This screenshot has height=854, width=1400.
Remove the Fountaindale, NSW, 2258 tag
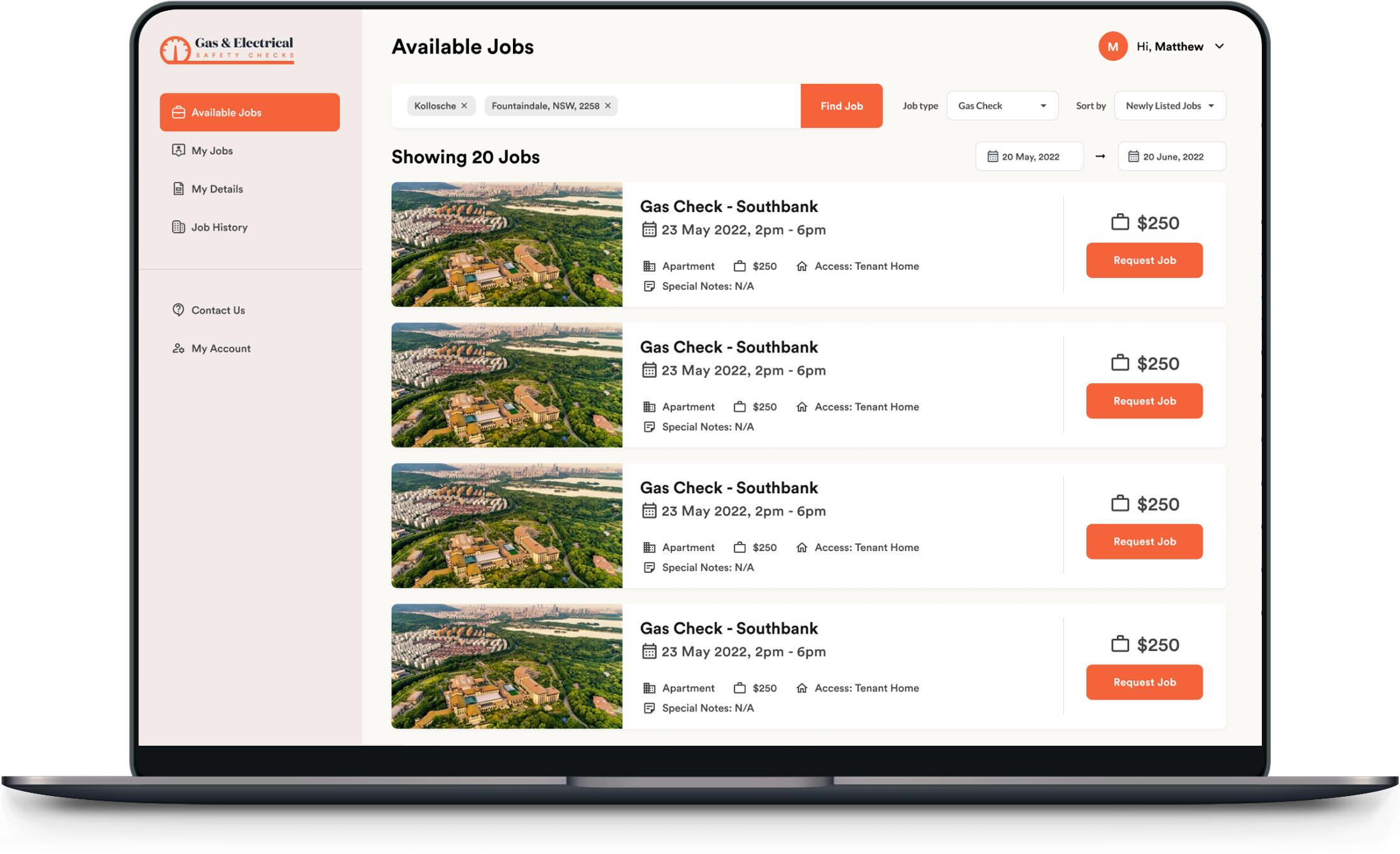tap(608, 106)
